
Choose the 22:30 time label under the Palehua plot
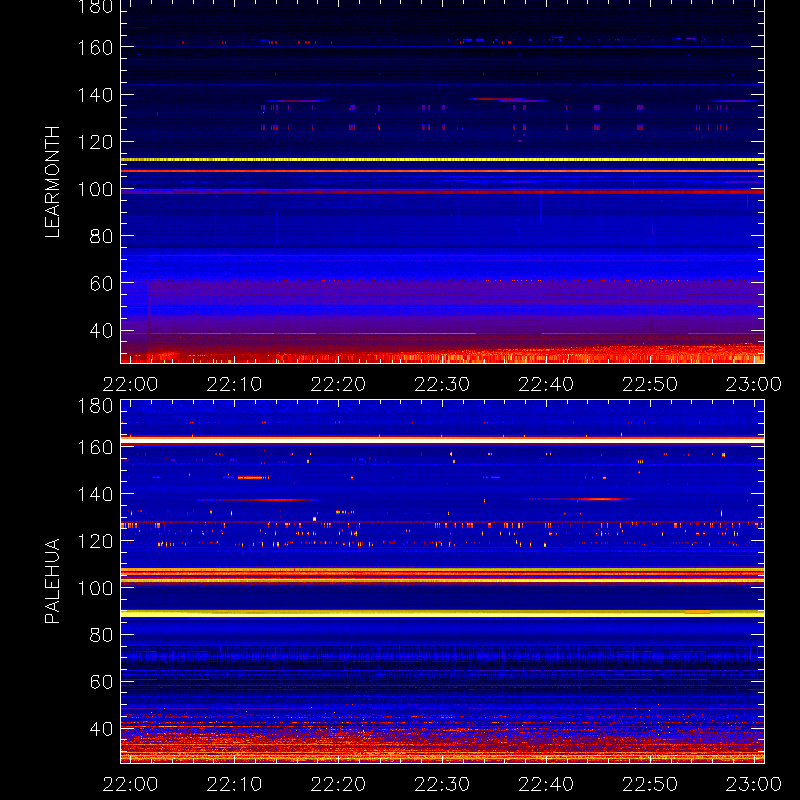(x=442, y=784)
